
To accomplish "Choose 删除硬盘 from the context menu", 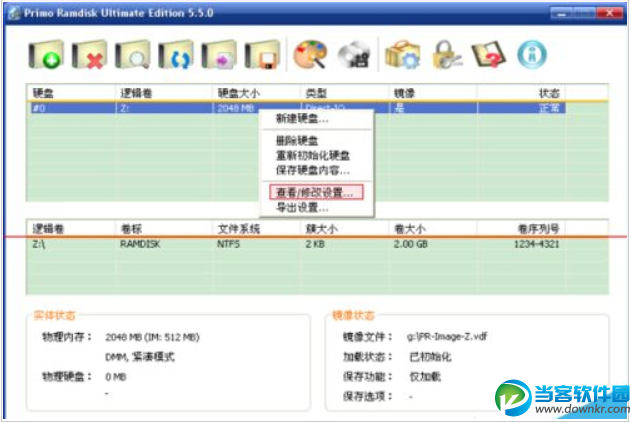I will coord(297,140).
